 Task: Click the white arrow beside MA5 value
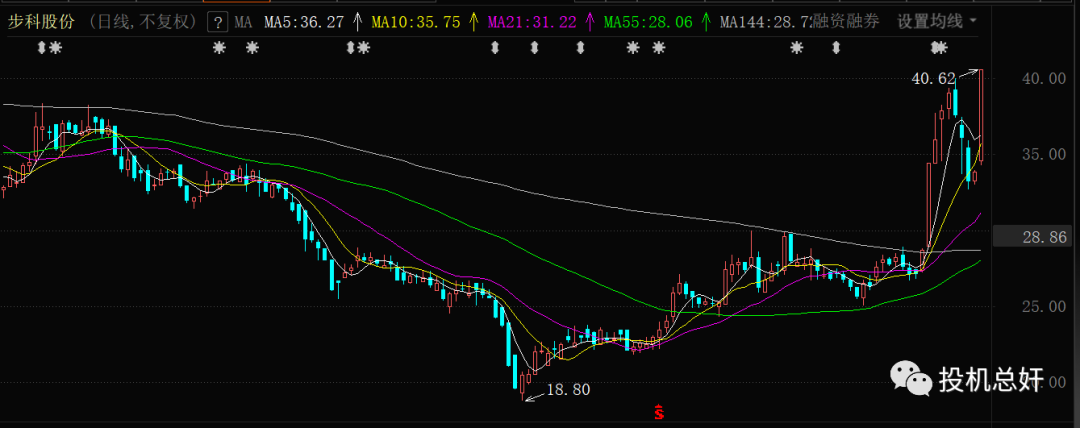[x=357, y=21]
